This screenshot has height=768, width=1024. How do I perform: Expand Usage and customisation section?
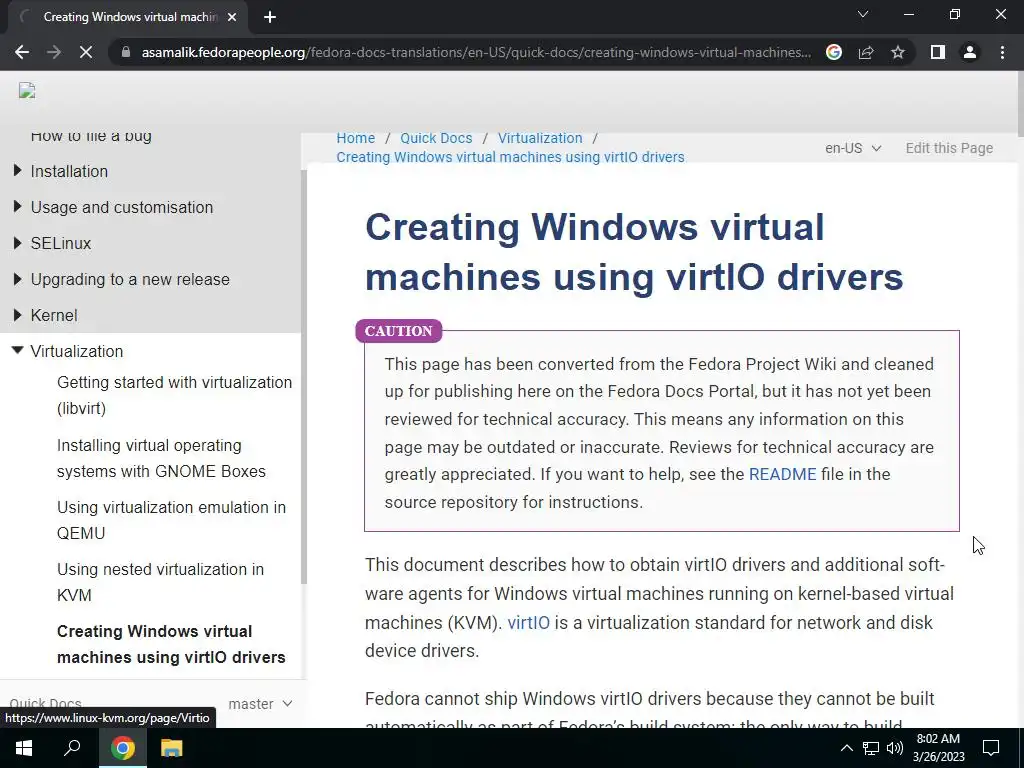18,207
